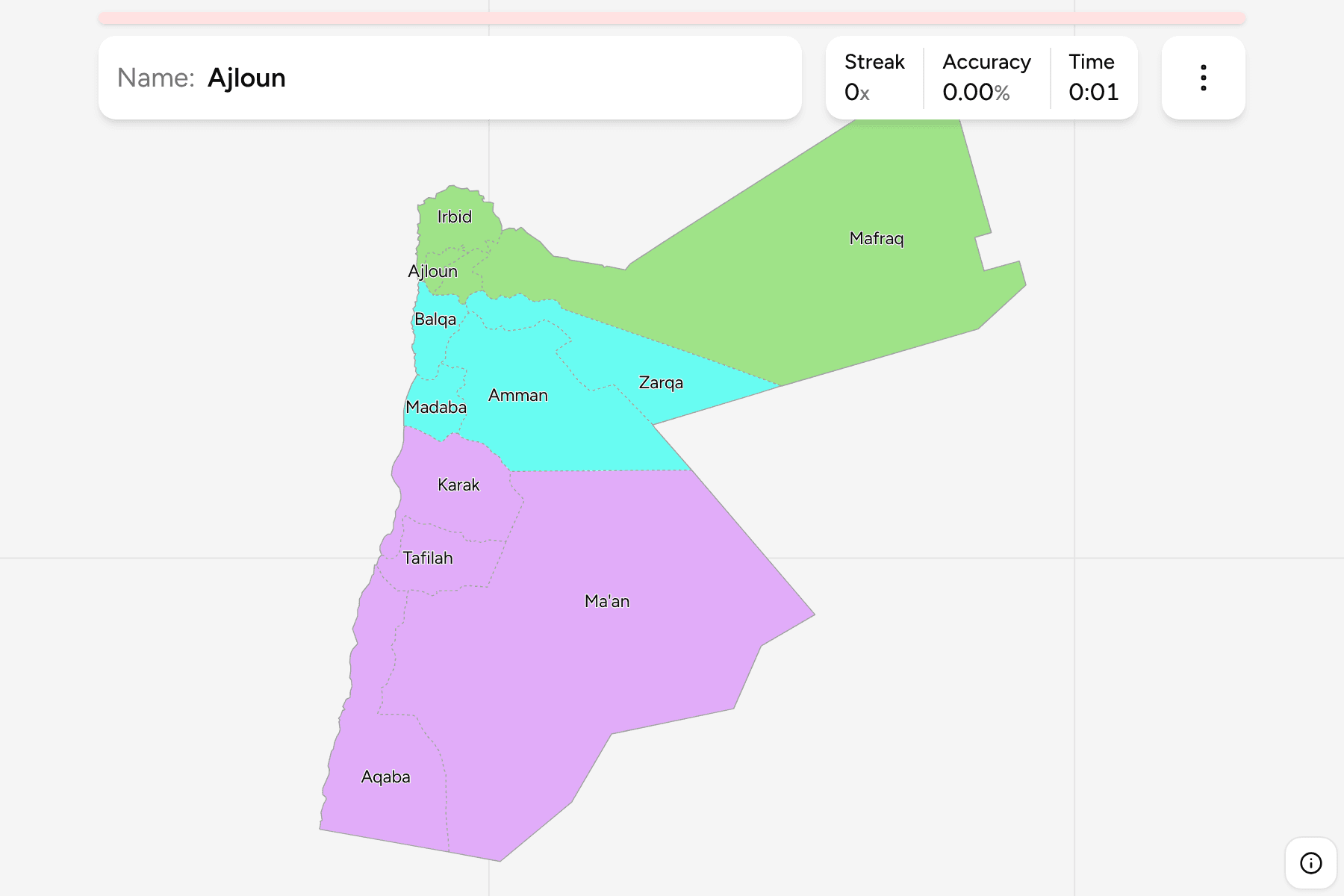Click the Time elapsed readout
The image size is (1344, 896).
pos(1093,93)
